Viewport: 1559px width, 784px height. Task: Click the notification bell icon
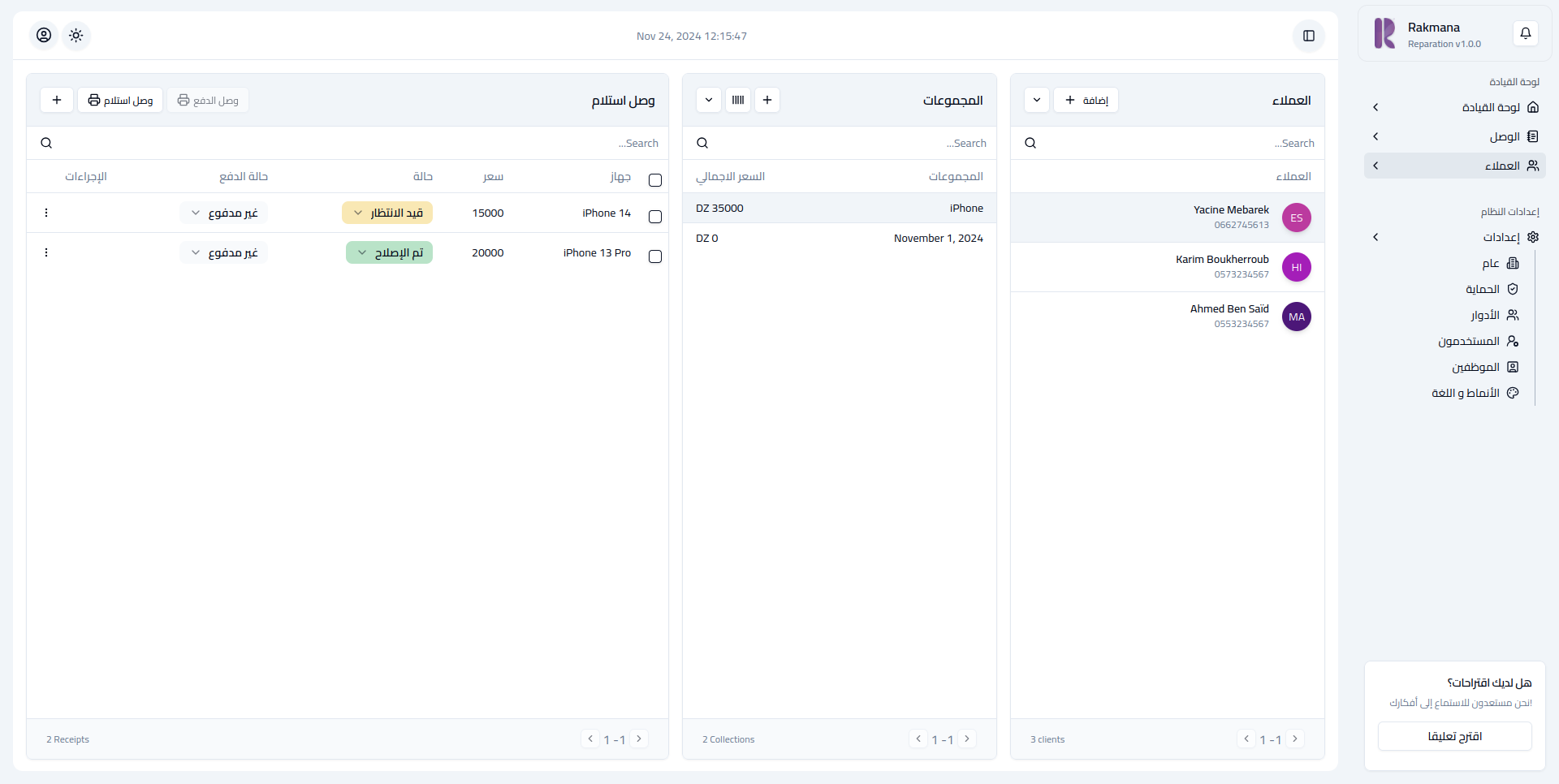pos(1525,33)
